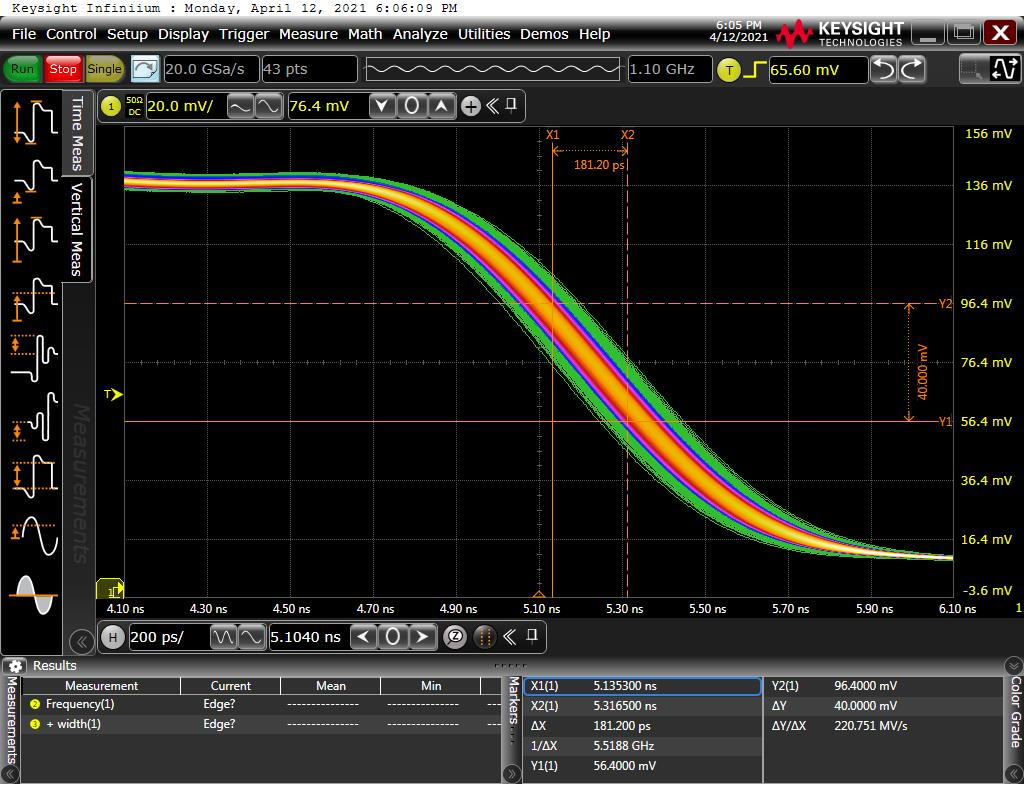The width and height of the screenshot is (1034, 794).
Task: Click the horizontal zoom Z toggle
Action: [455, 637]
